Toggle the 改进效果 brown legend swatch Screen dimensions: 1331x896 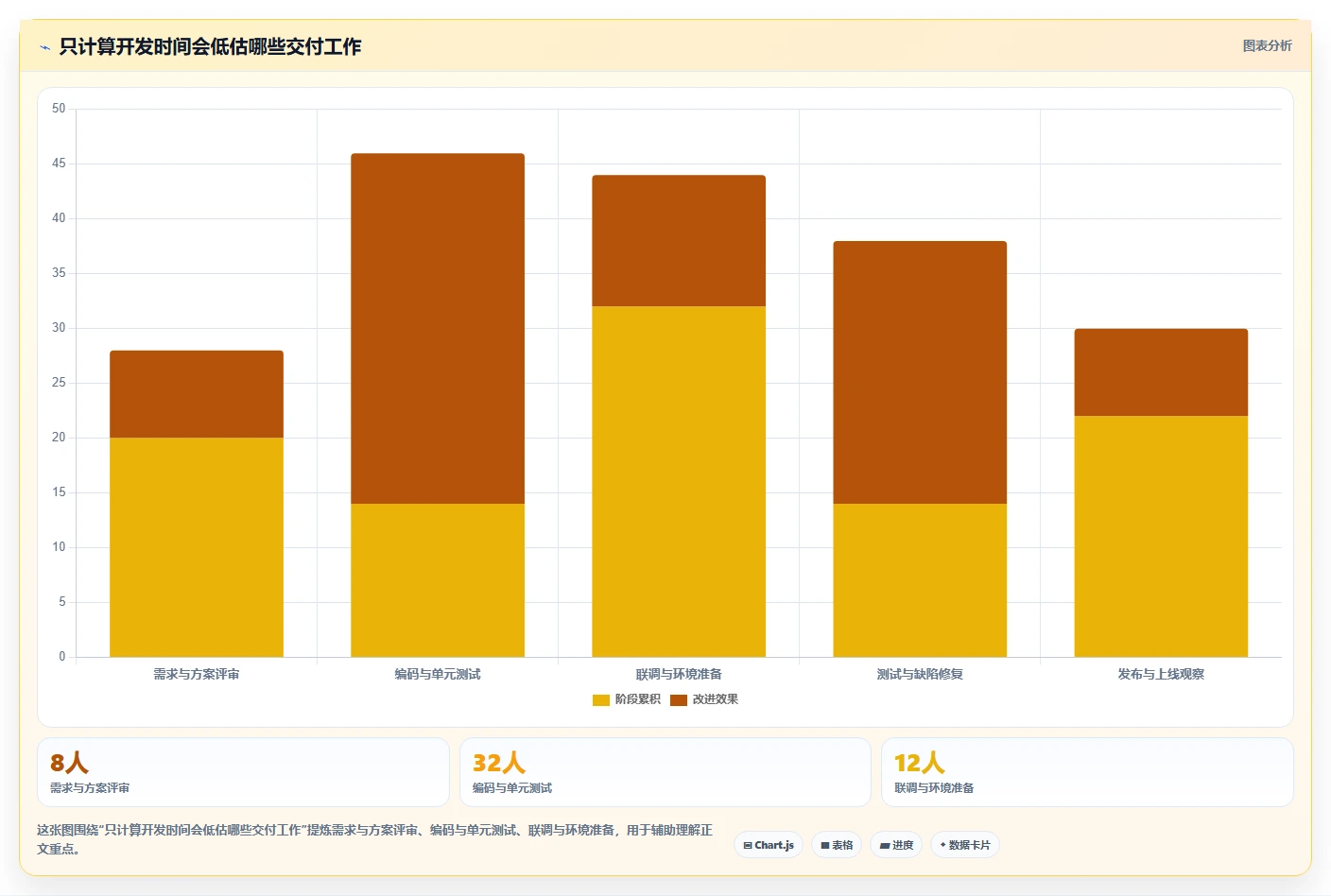click(x=679, y=700)
